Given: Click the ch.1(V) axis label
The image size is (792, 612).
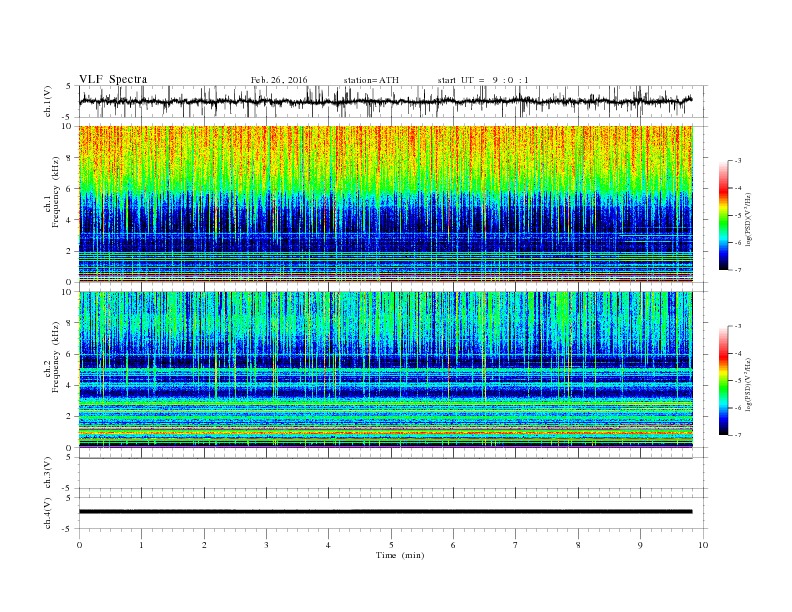Looking at the screenshot, I should [x=48, y=101].
